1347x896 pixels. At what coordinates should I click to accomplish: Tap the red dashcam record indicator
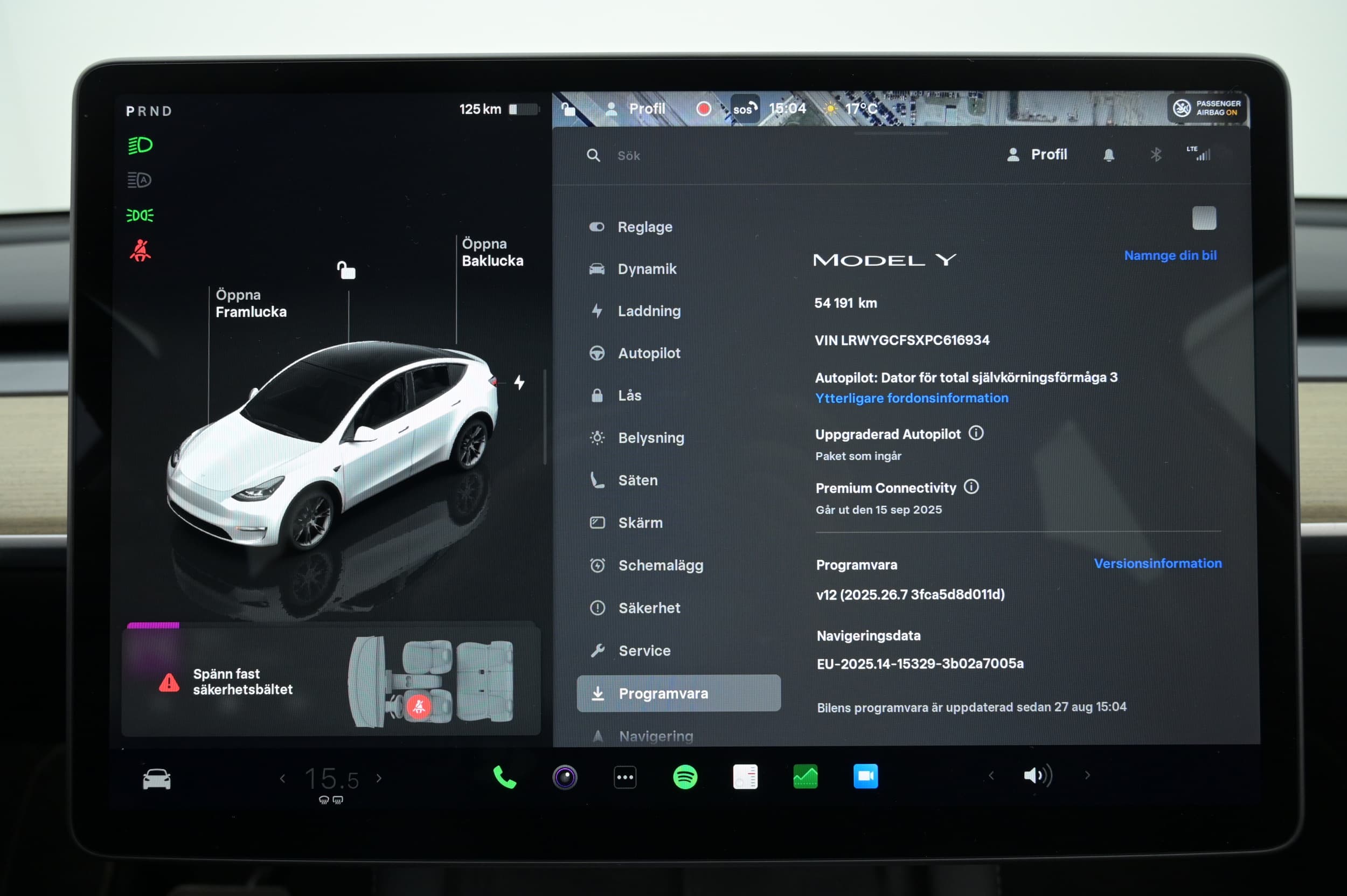coord(704,109)
